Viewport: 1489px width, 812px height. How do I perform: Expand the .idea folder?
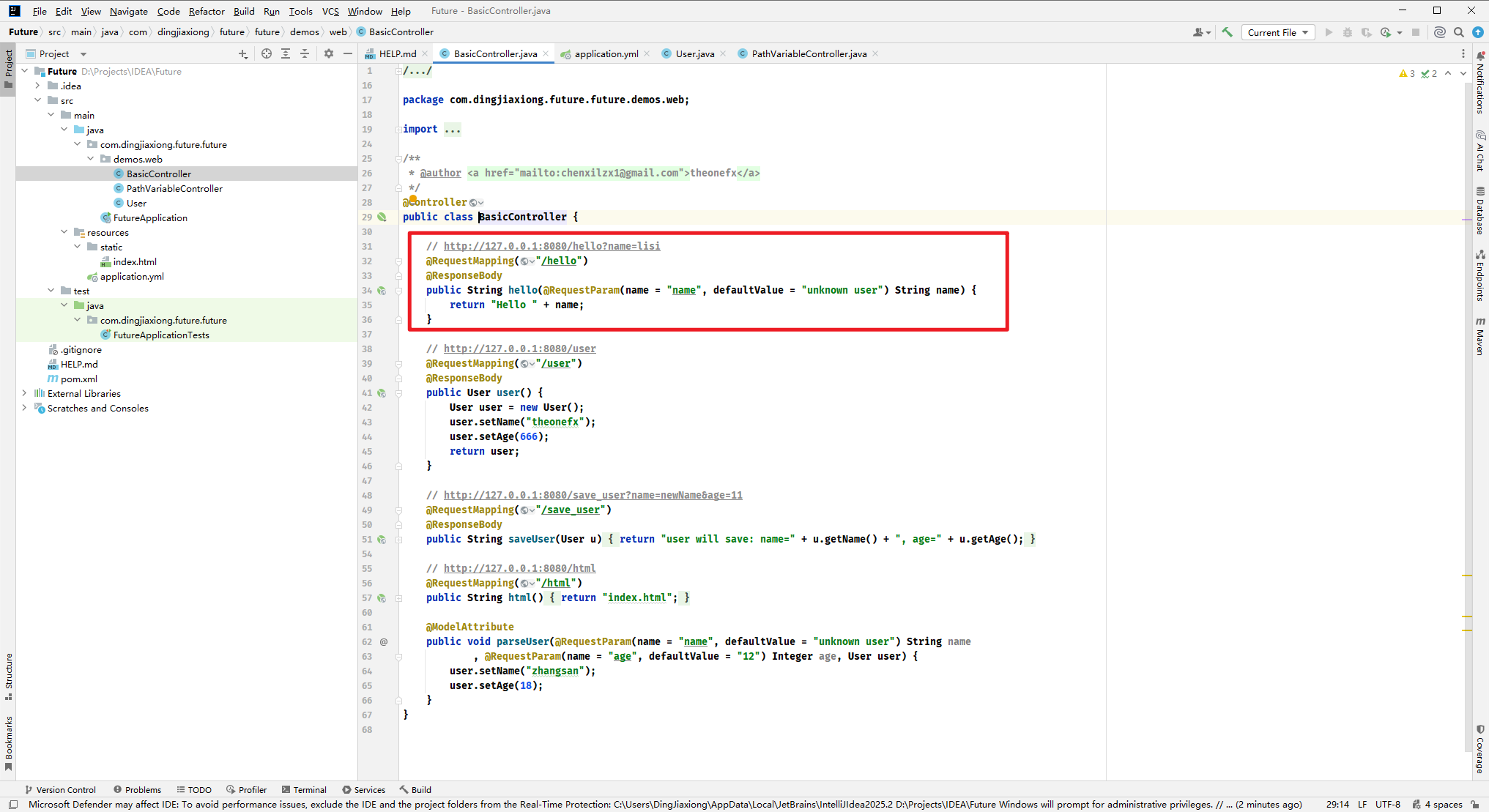click(37, 86)
